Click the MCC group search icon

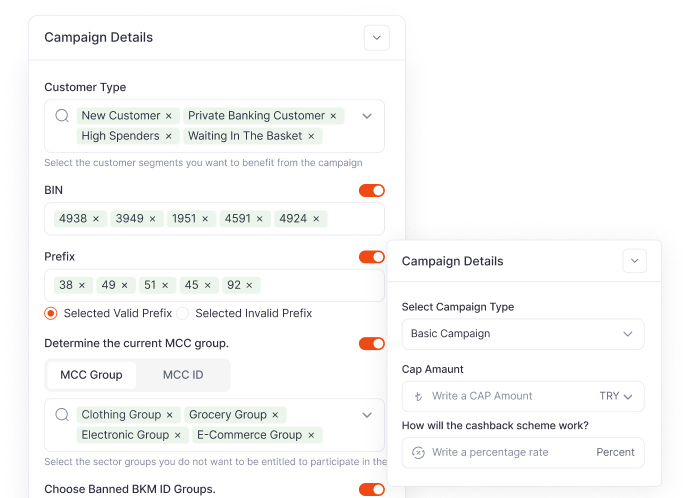[62, 415]
